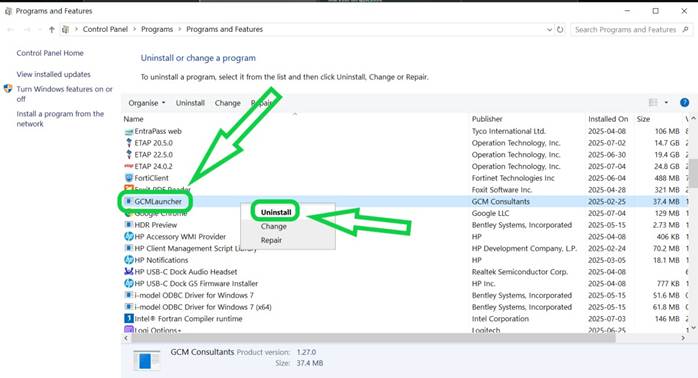
Task: Click the Change toolbar button
Action: (x=227, y=103)
